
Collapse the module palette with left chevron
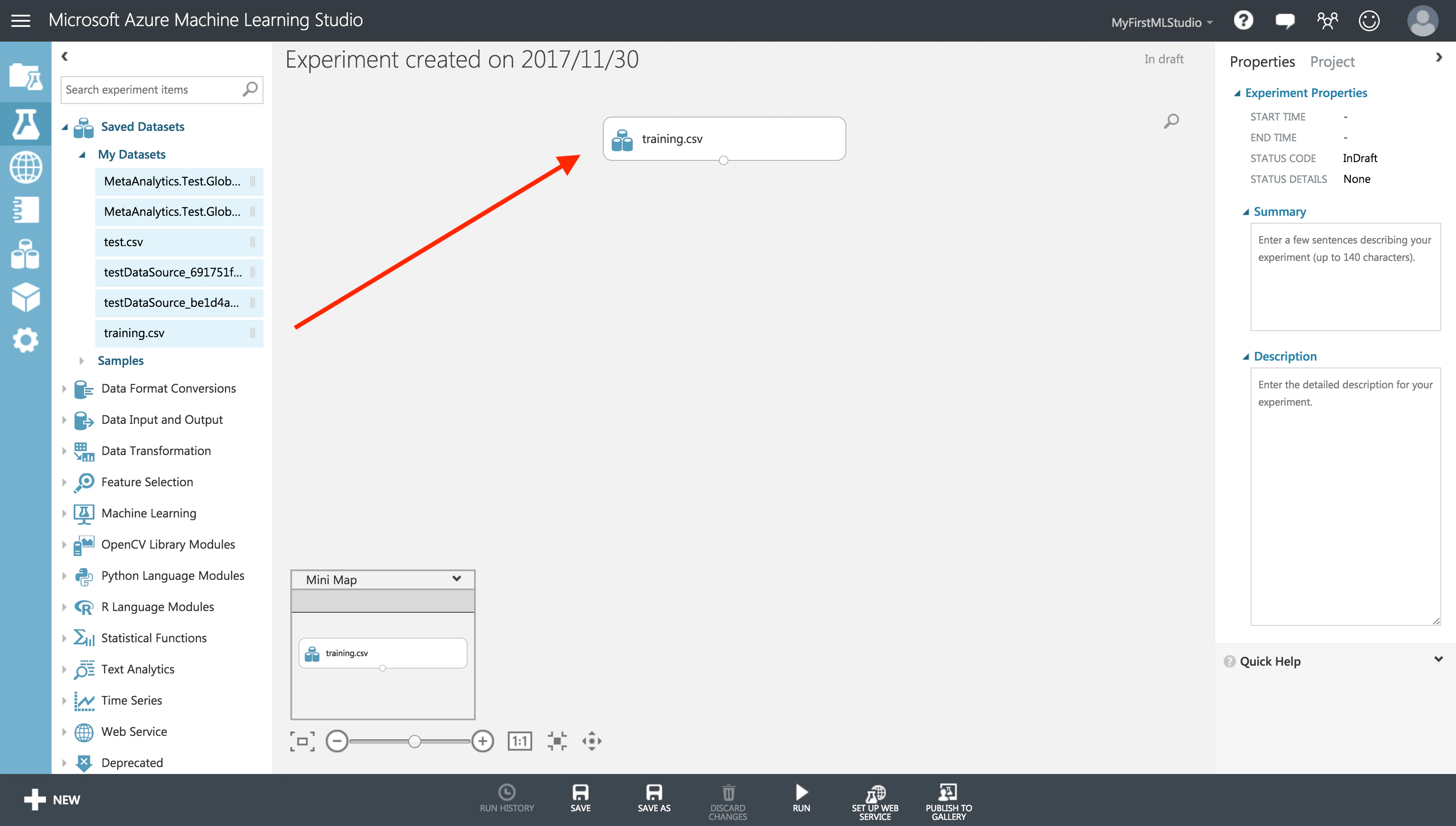click(65, 56)
